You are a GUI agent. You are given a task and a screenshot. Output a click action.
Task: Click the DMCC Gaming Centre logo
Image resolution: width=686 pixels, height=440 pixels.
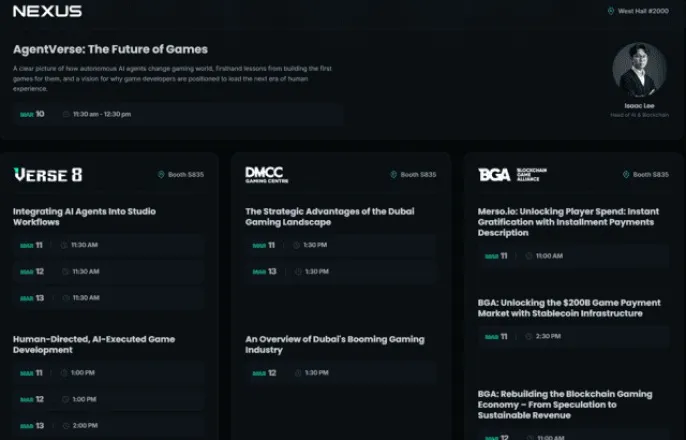click(x=266, y=175)
